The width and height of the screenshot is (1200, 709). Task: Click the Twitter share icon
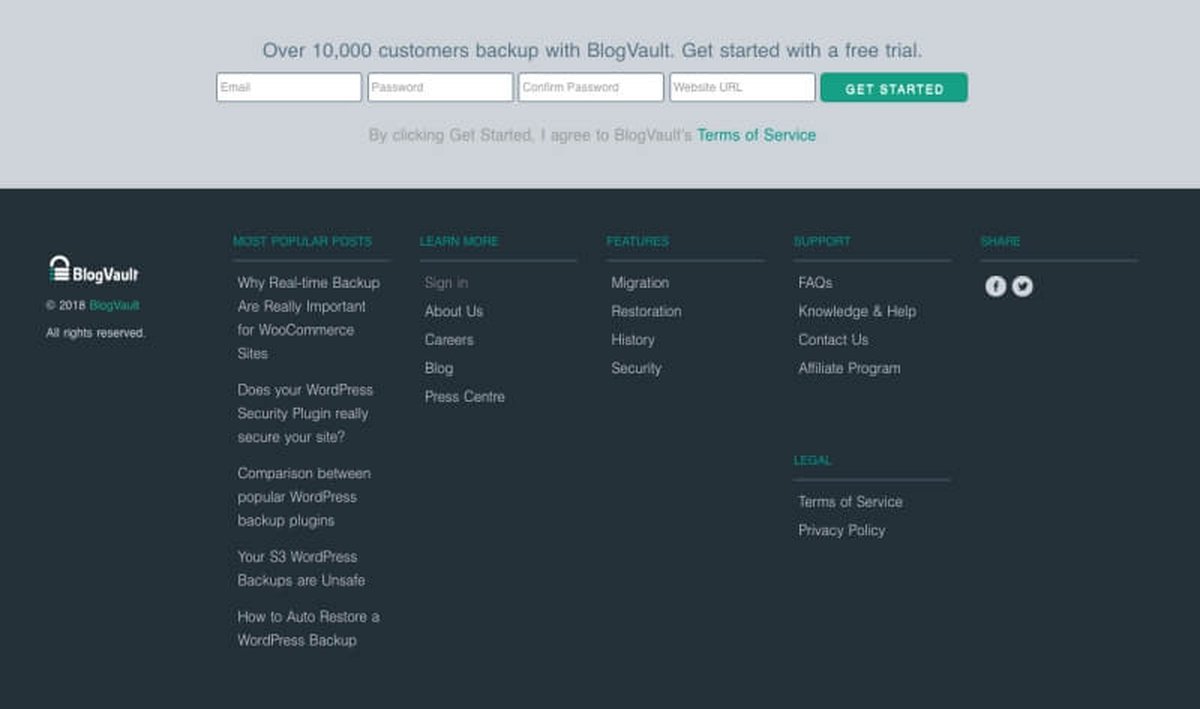click(1022, 287)
